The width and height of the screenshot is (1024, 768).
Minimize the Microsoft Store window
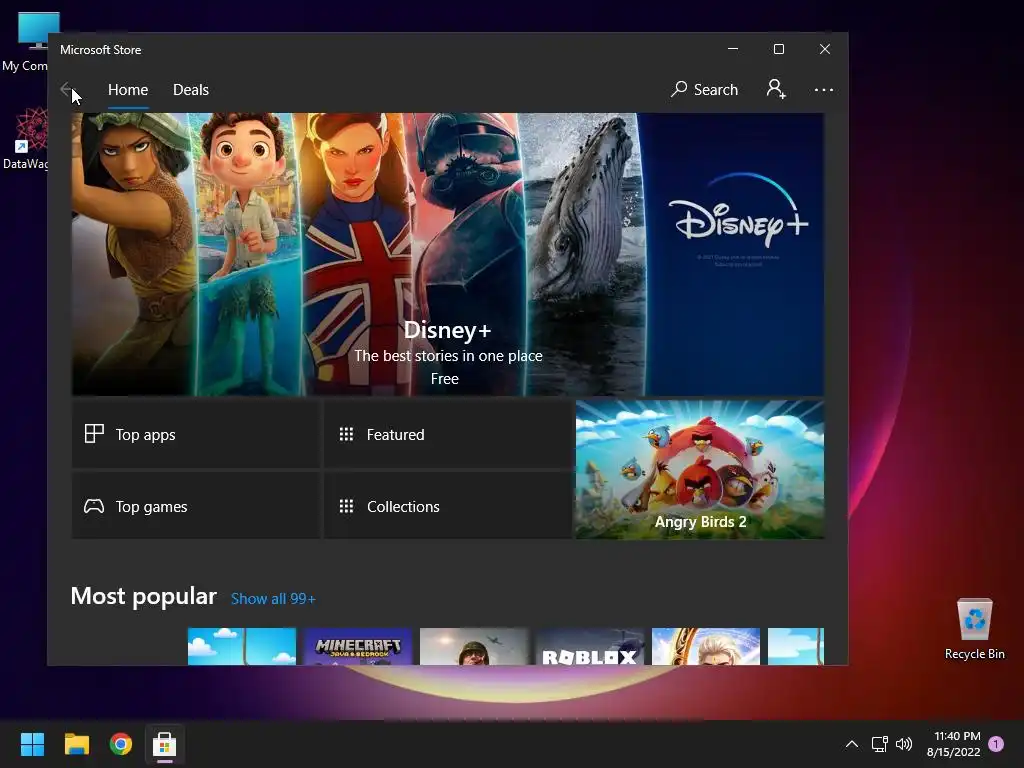point(733,49)
